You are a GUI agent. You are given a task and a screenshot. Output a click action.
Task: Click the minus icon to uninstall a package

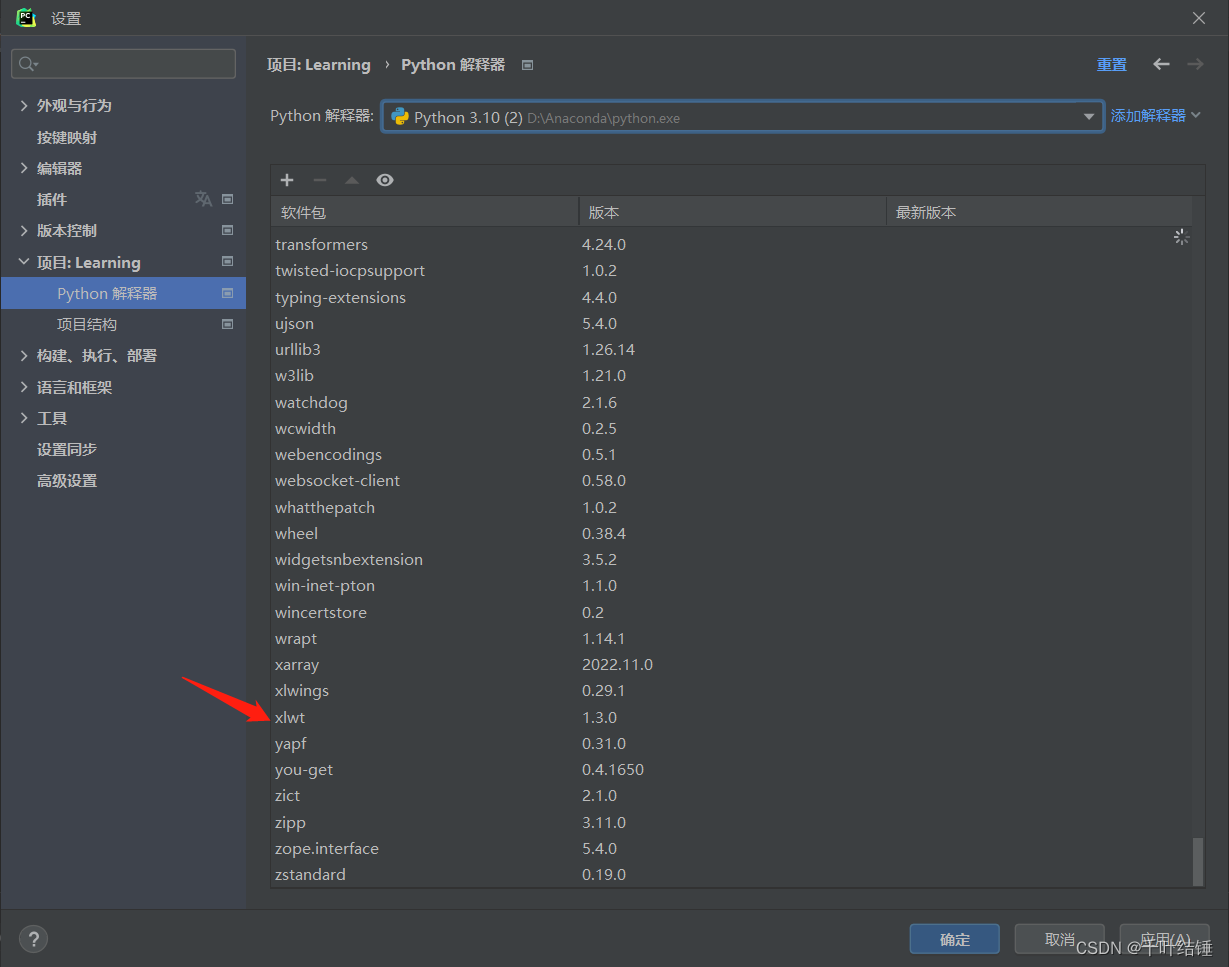pos(319,180)
